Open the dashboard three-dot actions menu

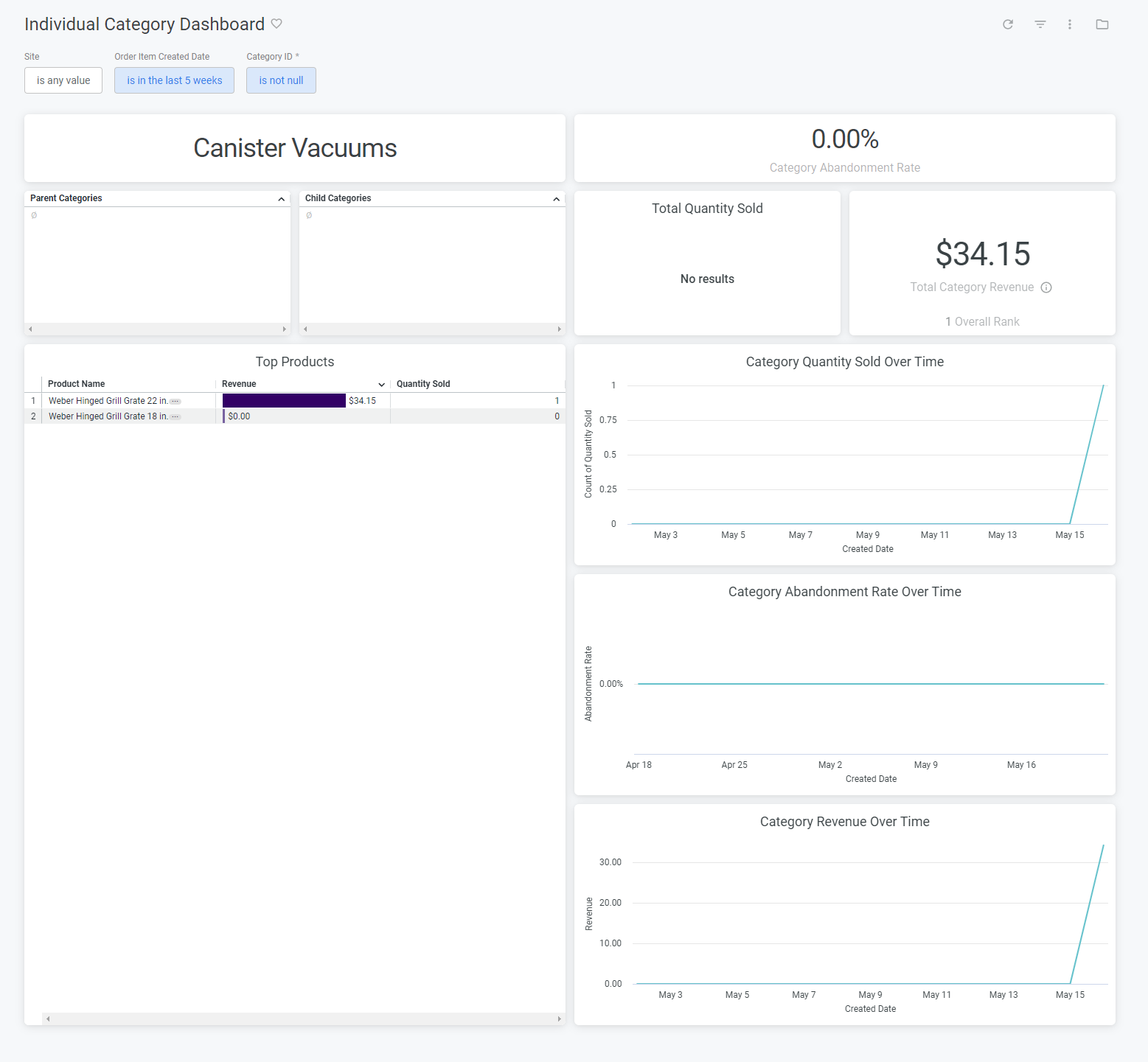click(x=1070, y=24)
